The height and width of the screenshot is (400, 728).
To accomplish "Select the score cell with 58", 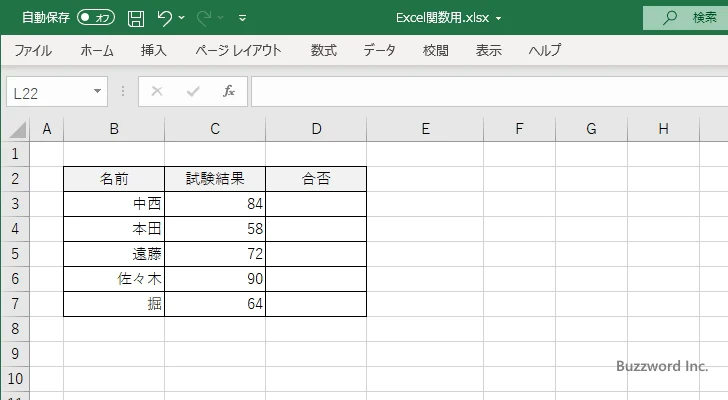I will pos(215,229).
